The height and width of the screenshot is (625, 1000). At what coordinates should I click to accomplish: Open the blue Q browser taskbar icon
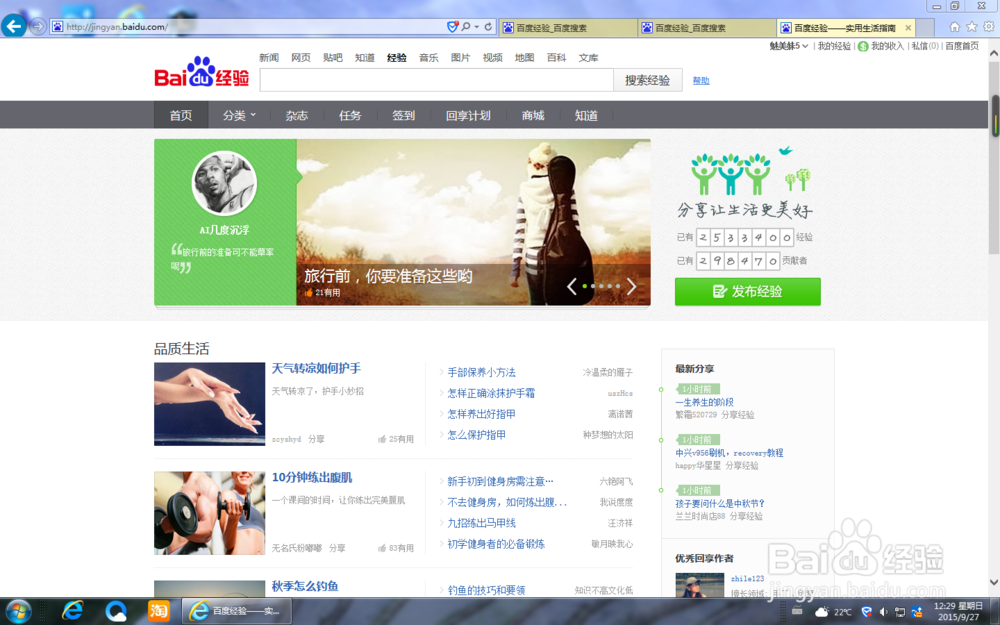pyautogui.click(x=115, y=611)
